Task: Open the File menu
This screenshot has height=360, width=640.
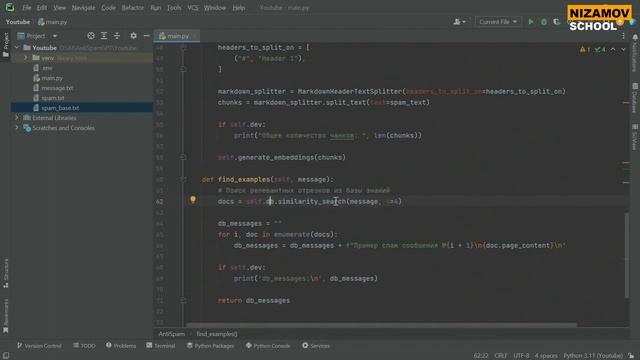Action: pyautogui.click(x=27, y=8)
